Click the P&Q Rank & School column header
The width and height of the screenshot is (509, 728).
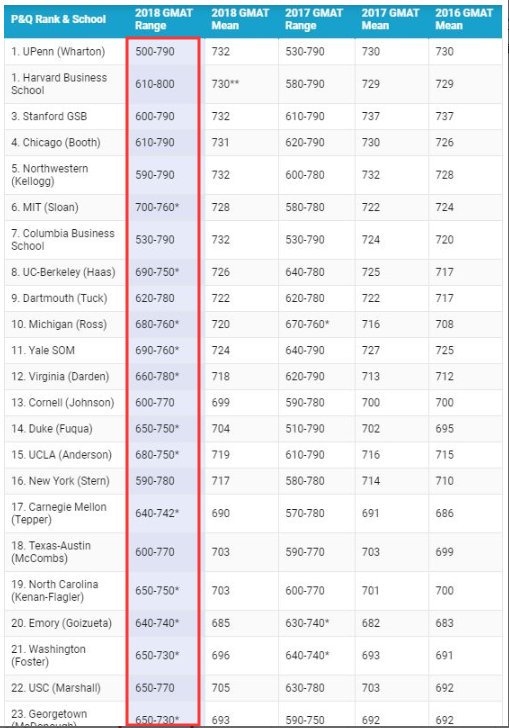pyautogui.click(x=59, y=20)
